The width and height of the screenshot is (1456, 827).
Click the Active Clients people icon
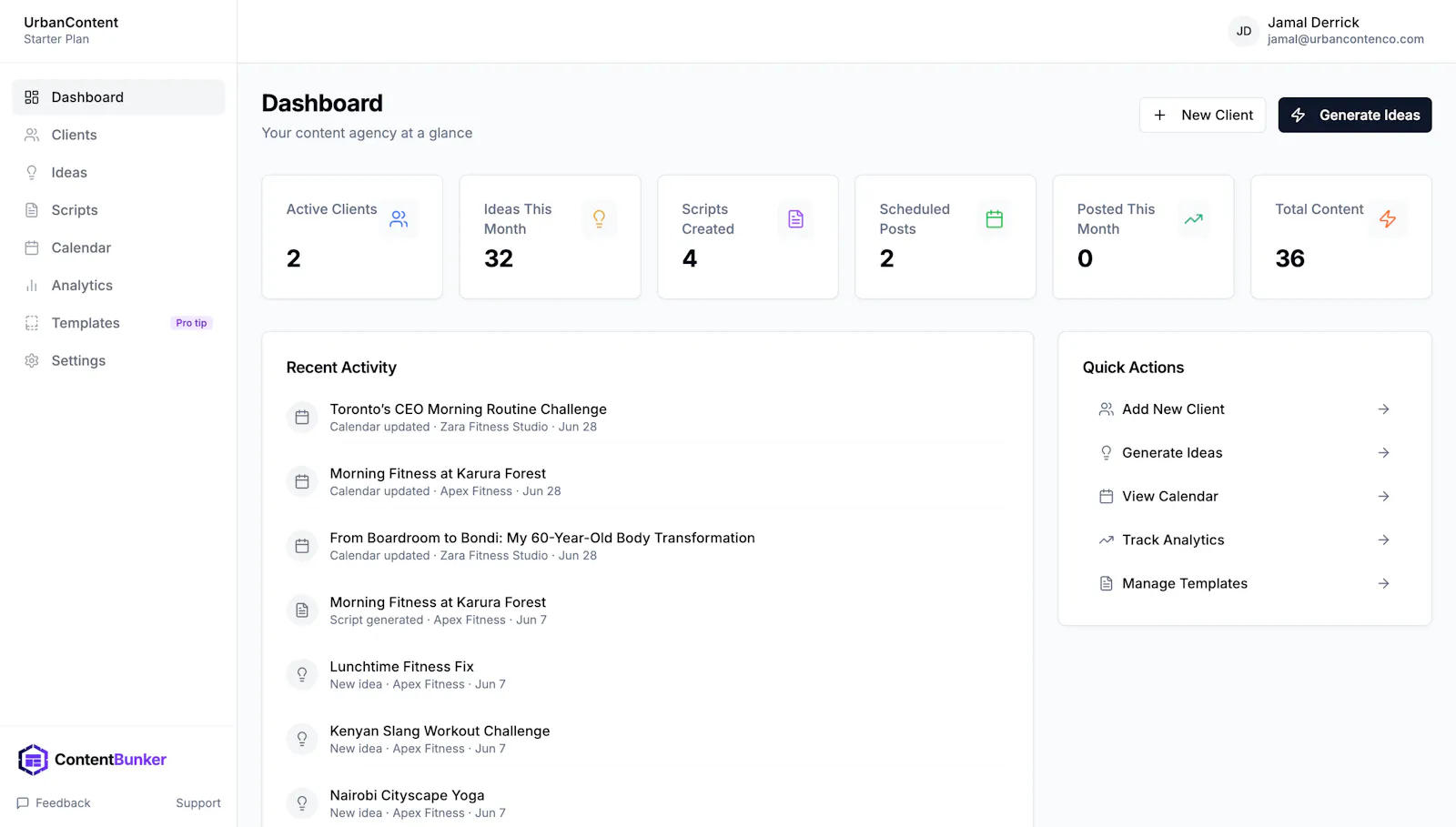pos(399,219)
